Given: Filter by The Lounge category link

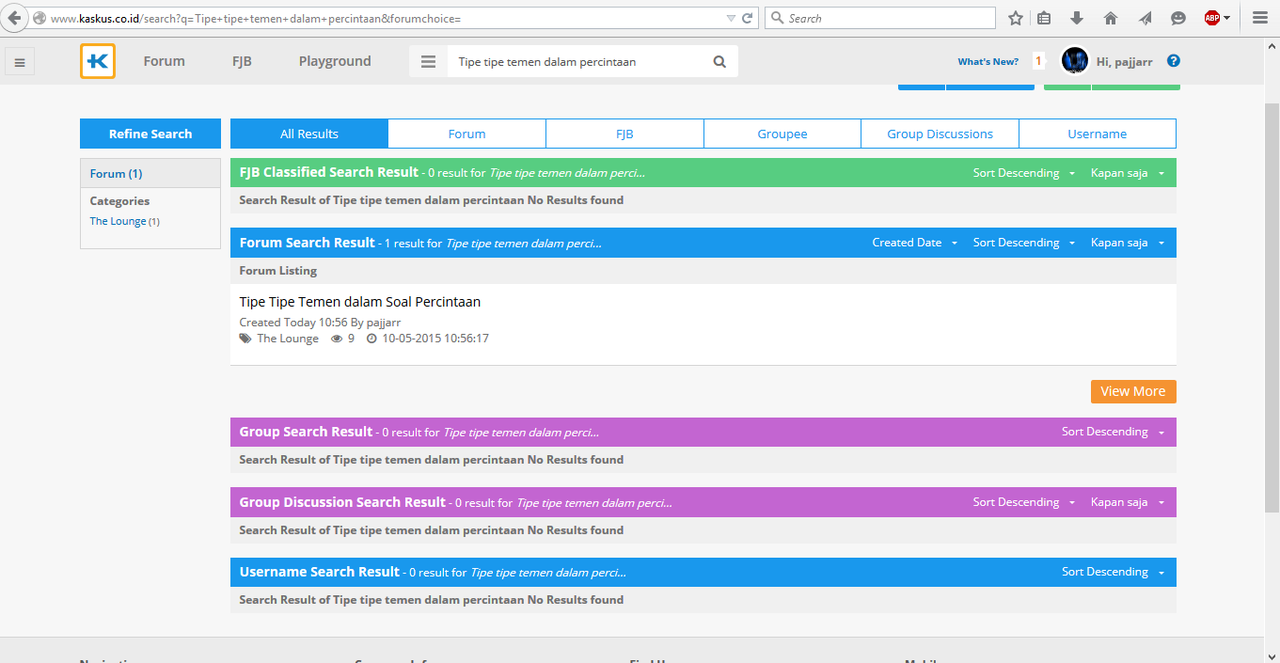Looking at the screenshot, I should [x=118, y=222].
